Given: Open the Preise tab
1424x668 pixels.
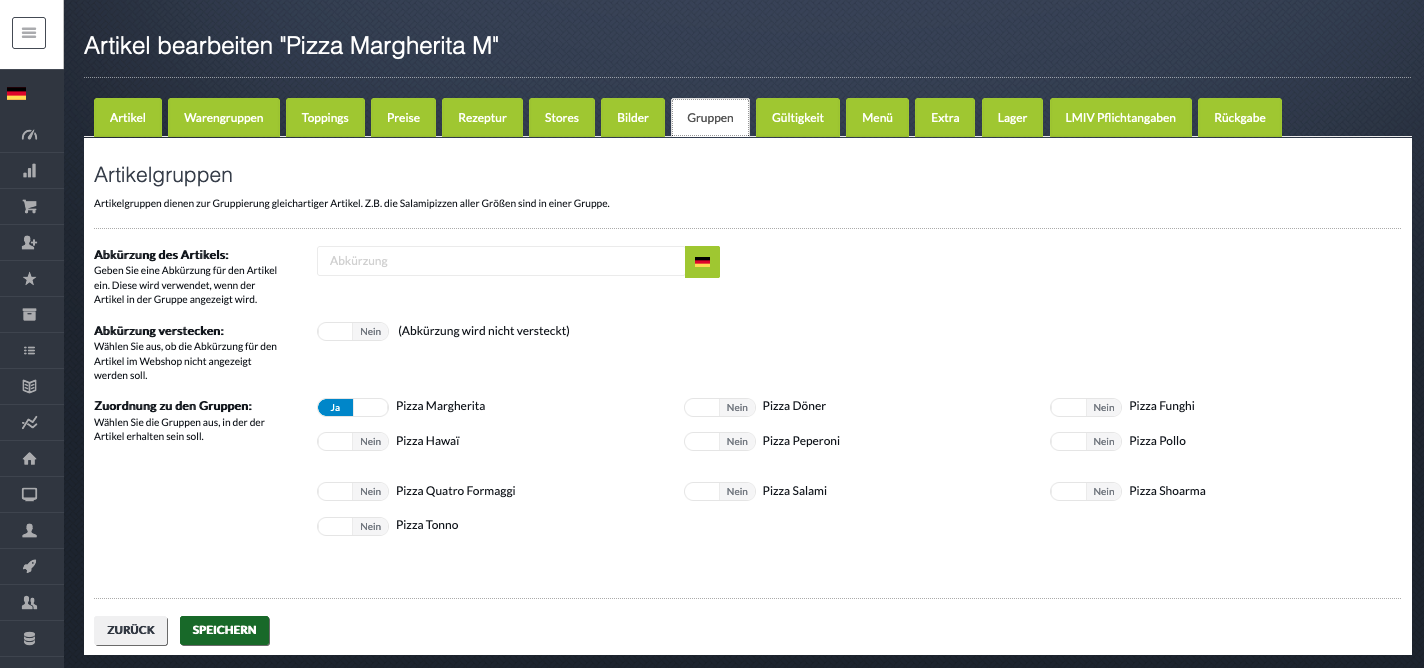Looking at the screenshot, I should point(403,117).
